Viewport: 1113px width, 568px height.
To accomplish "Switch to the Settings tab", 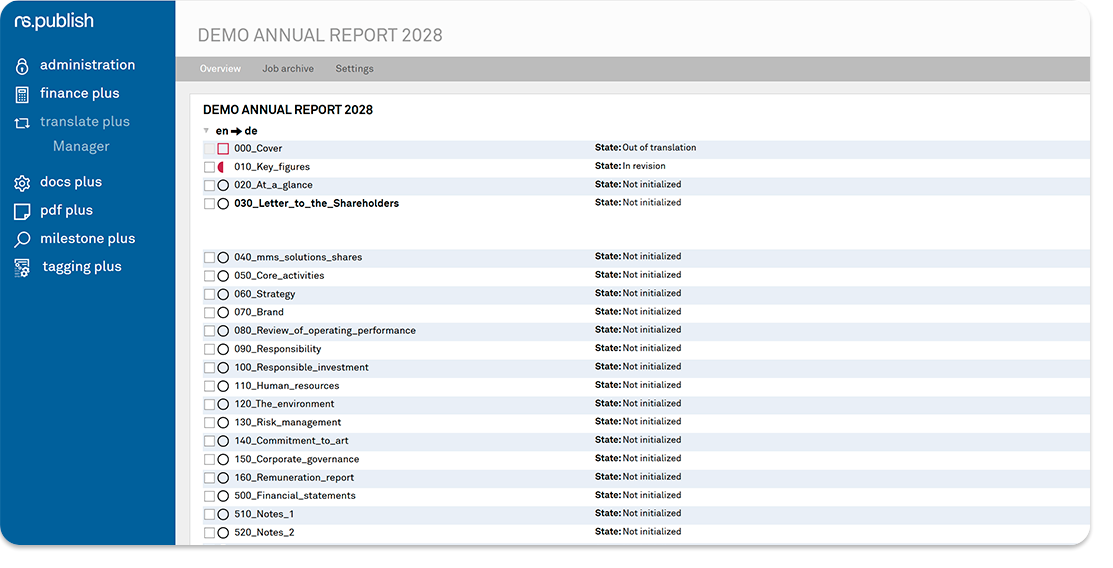I will 354,69.
